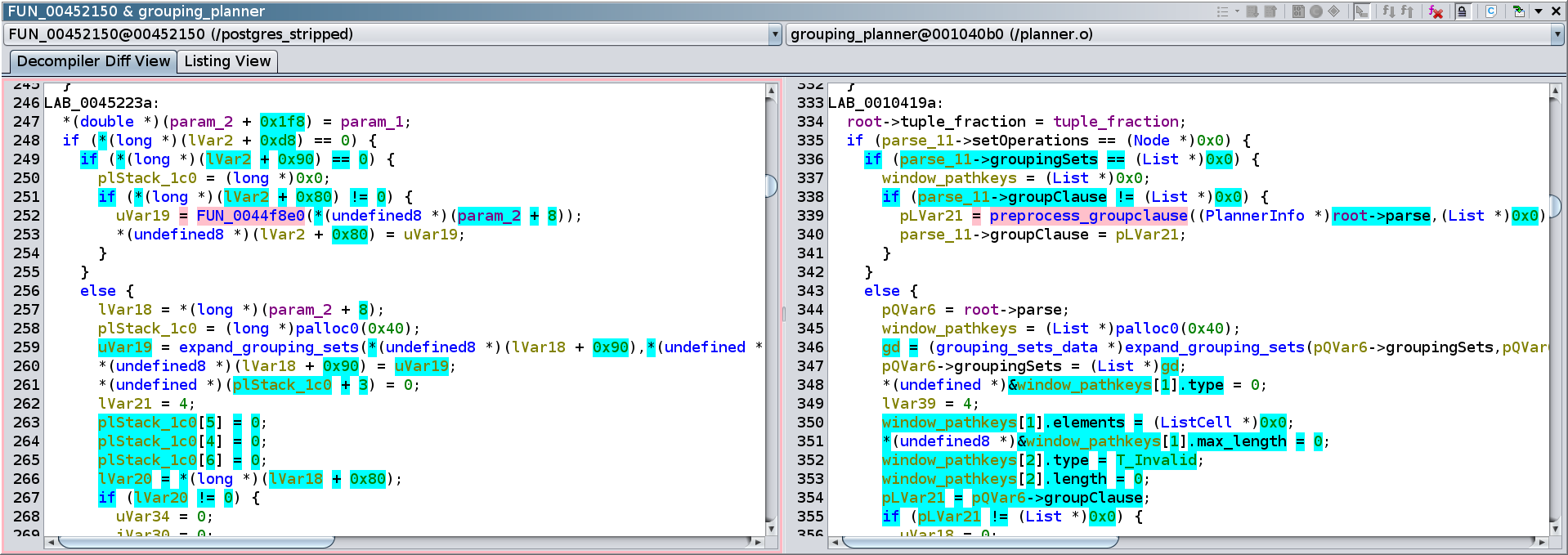This screenshot has height=555, width=1568.
Task: Toggle the gray circular C toolbar button
Action: [1316, 11]
